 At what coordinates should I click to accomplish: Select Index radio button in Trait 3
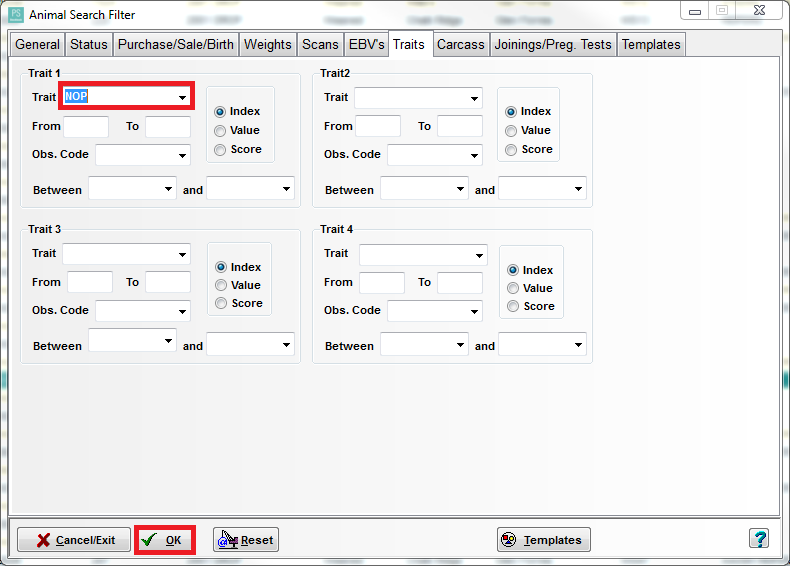click(x=221, y=267)
